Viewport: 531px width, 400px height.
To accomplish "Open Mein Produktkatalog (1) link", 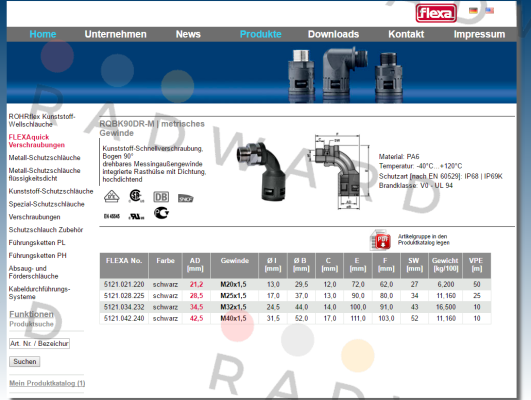I will (47, 383).
